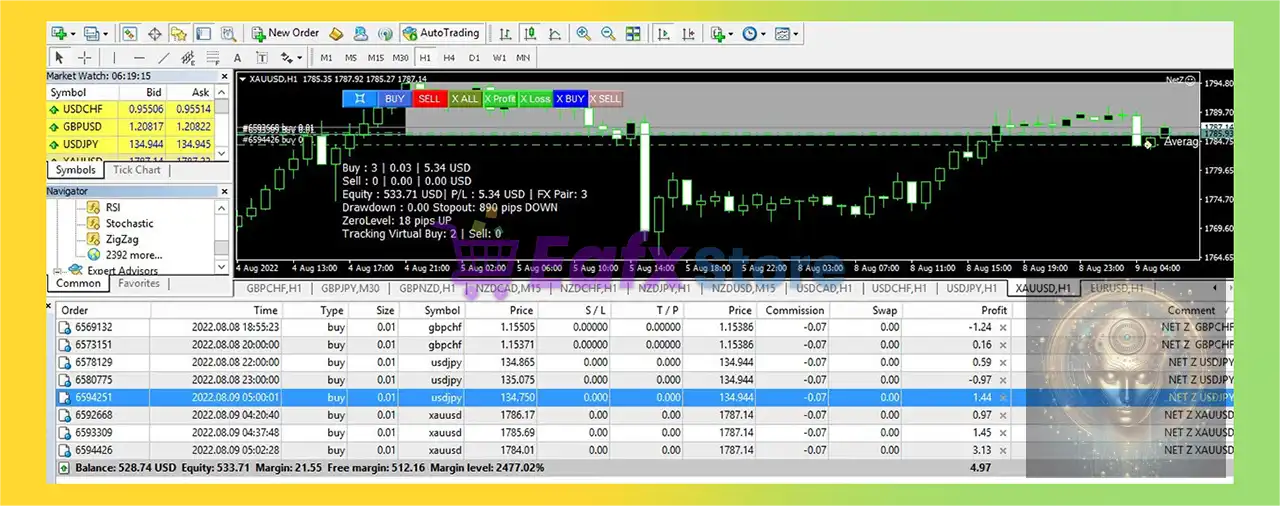This screenshot has width=1280, height=506.
Task: Click the X Loss button
Action: click(x=535, y=99)
